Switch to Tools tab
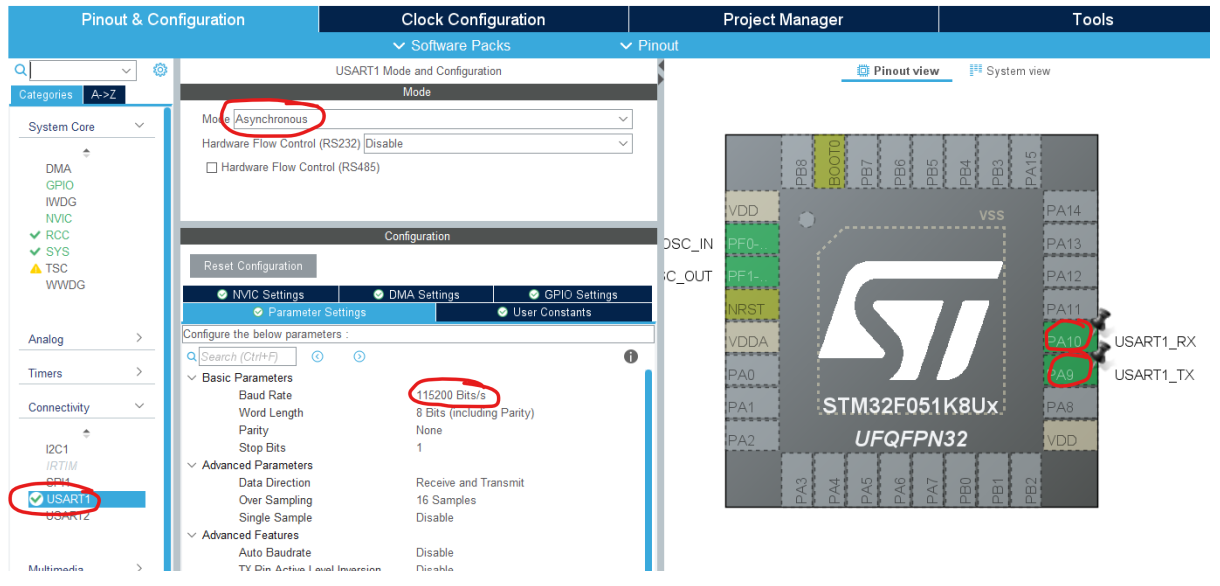This screenshot has width=1220, height=586. click(x=1093, y=19)
